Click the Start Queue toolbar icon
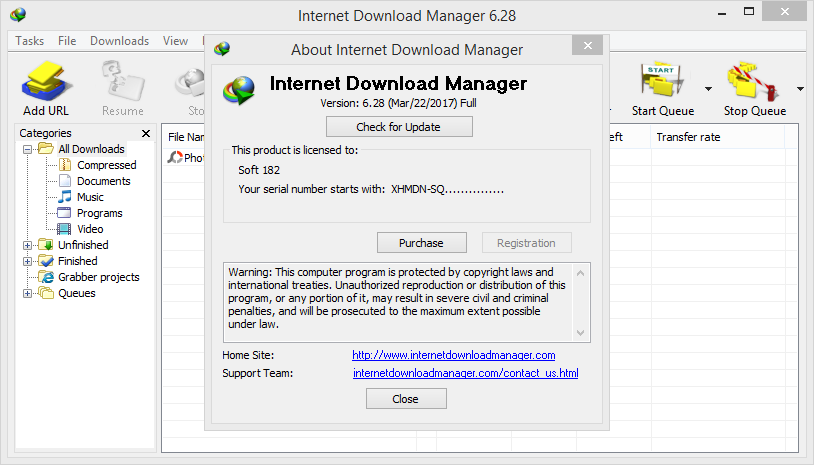The width and height of the screenshot is (814, 465). point(662,80)
